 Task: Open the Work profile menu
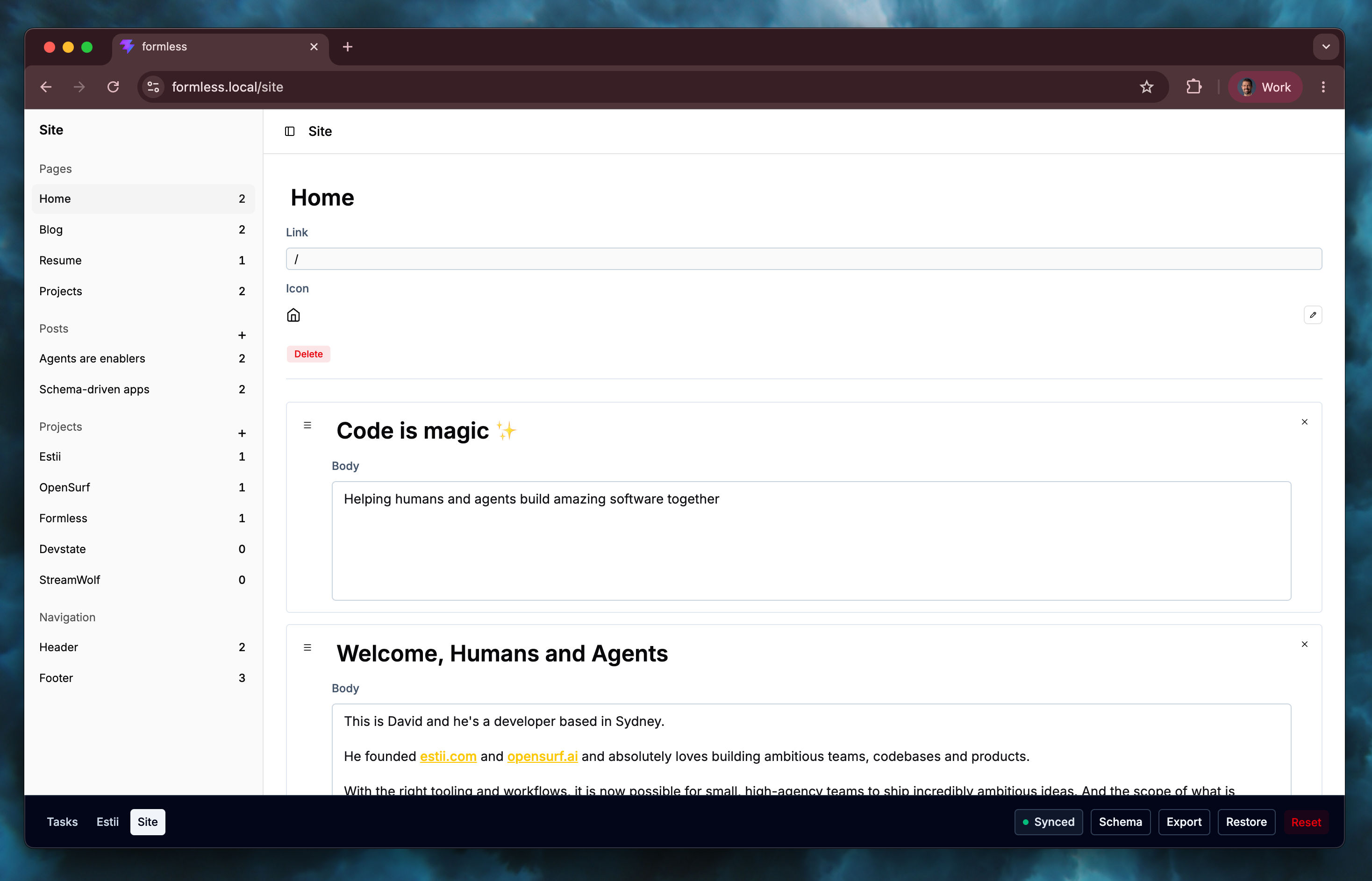(x=1265, y=87)
